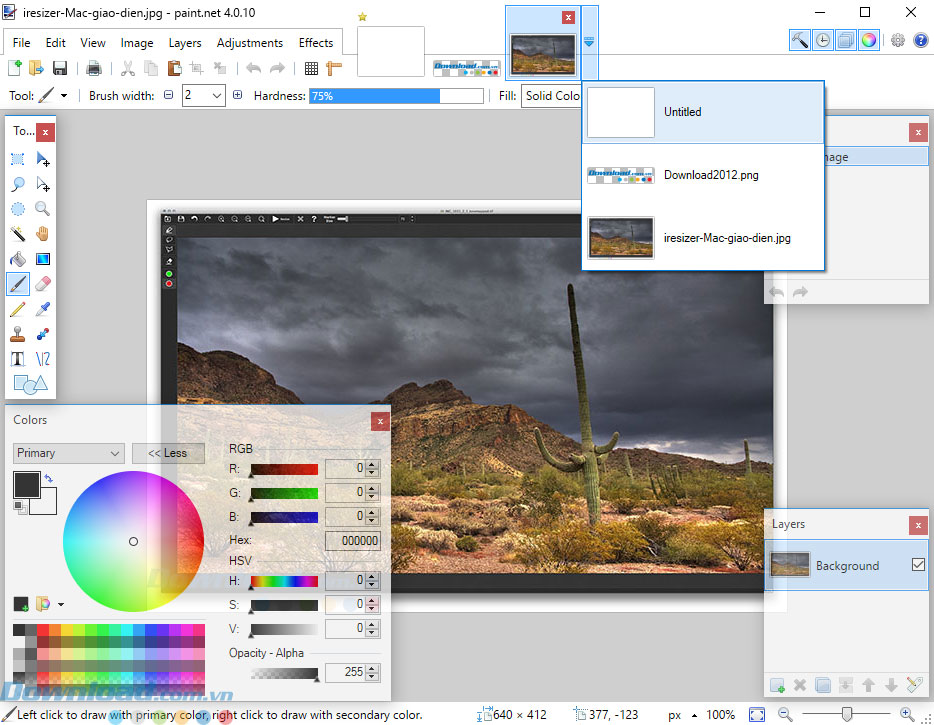Click the << Less button

click(x=167, y=453)
